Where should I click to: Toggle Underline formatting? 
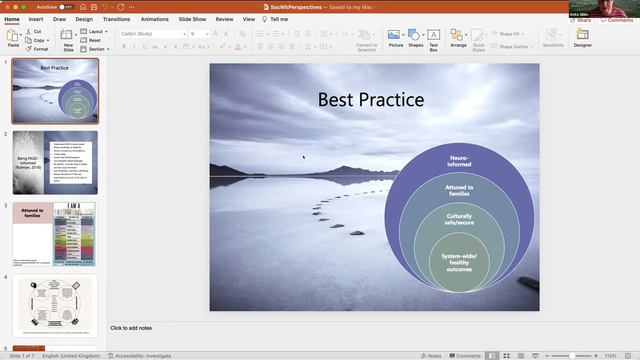tap(144, 47)
